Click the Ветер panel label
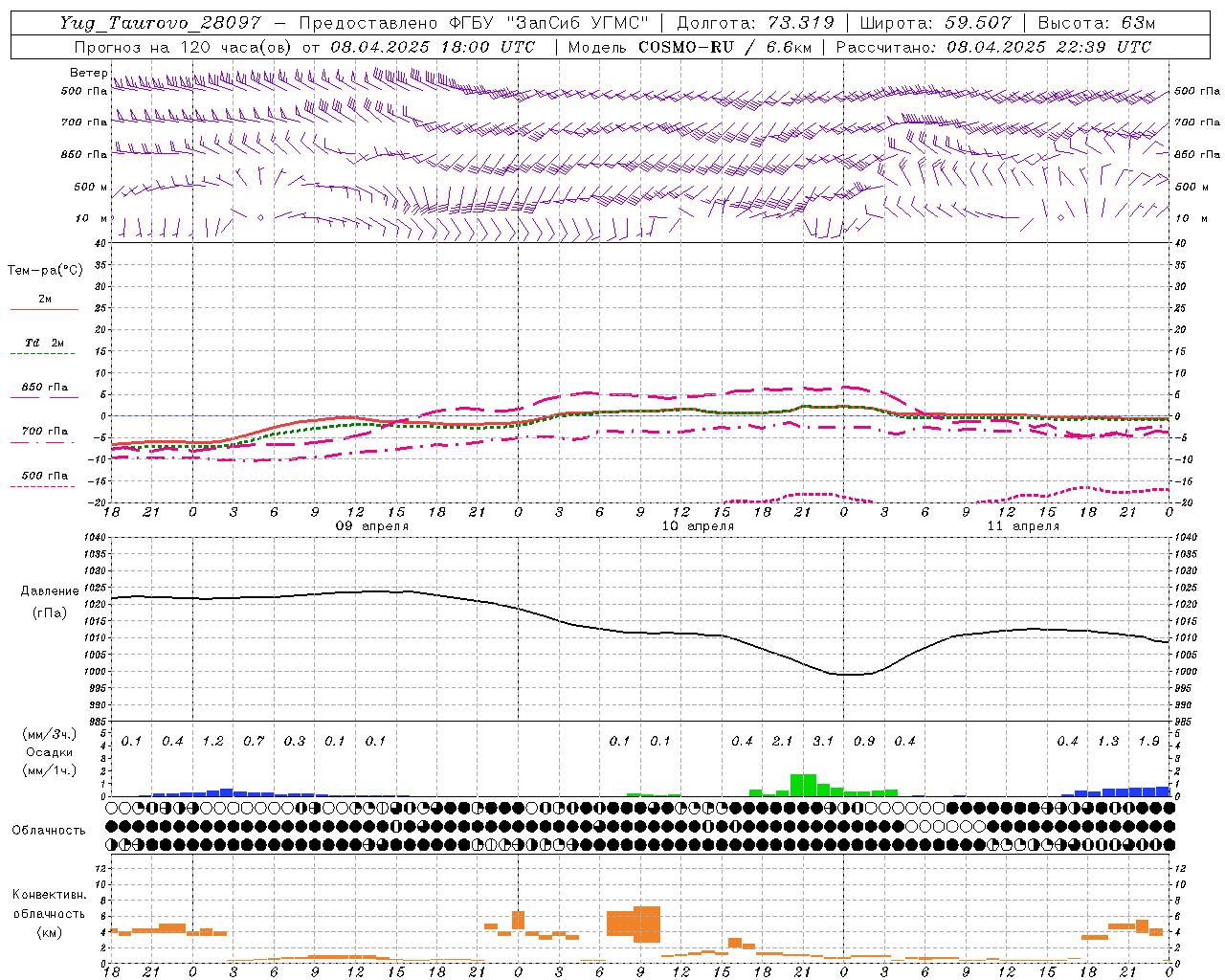This screenshot has width=1225, height=980. pos(88,73)
